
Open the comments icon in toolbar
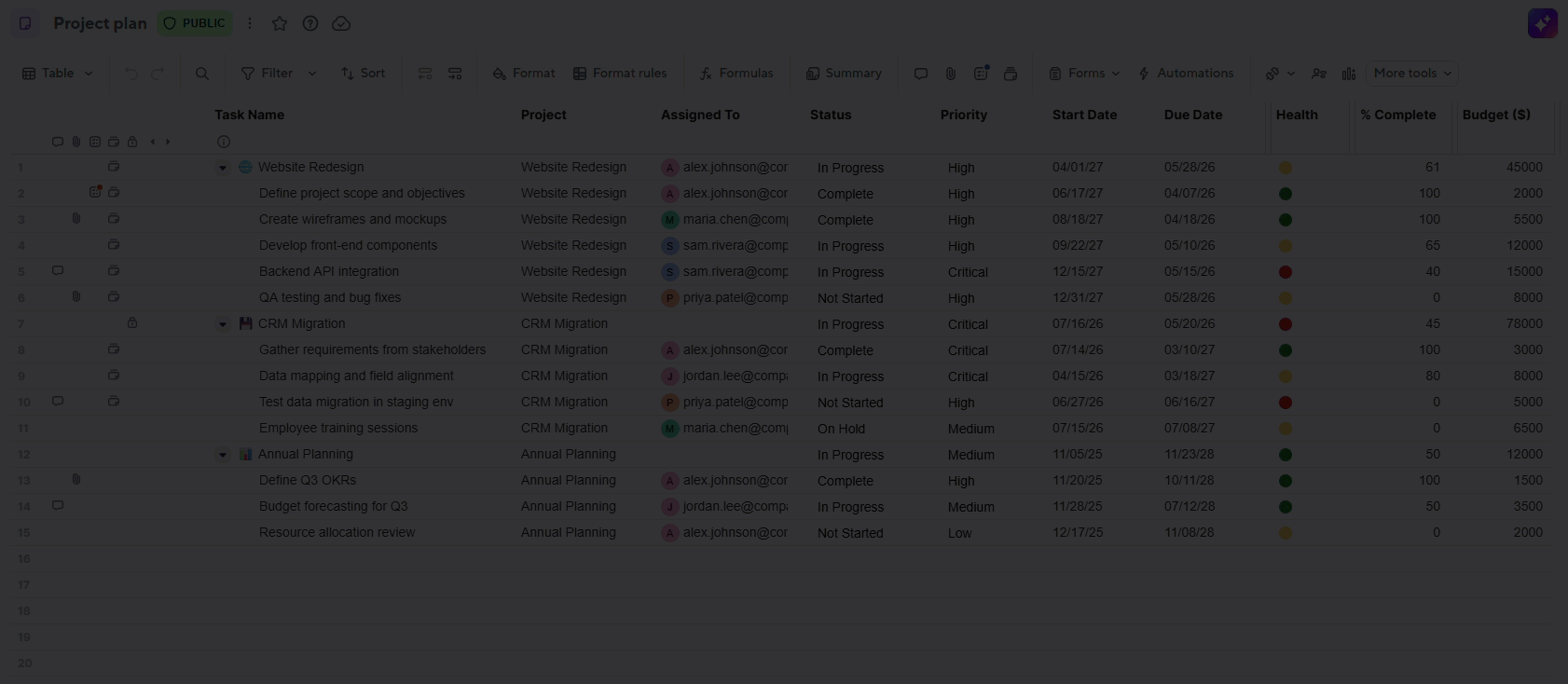921,74
